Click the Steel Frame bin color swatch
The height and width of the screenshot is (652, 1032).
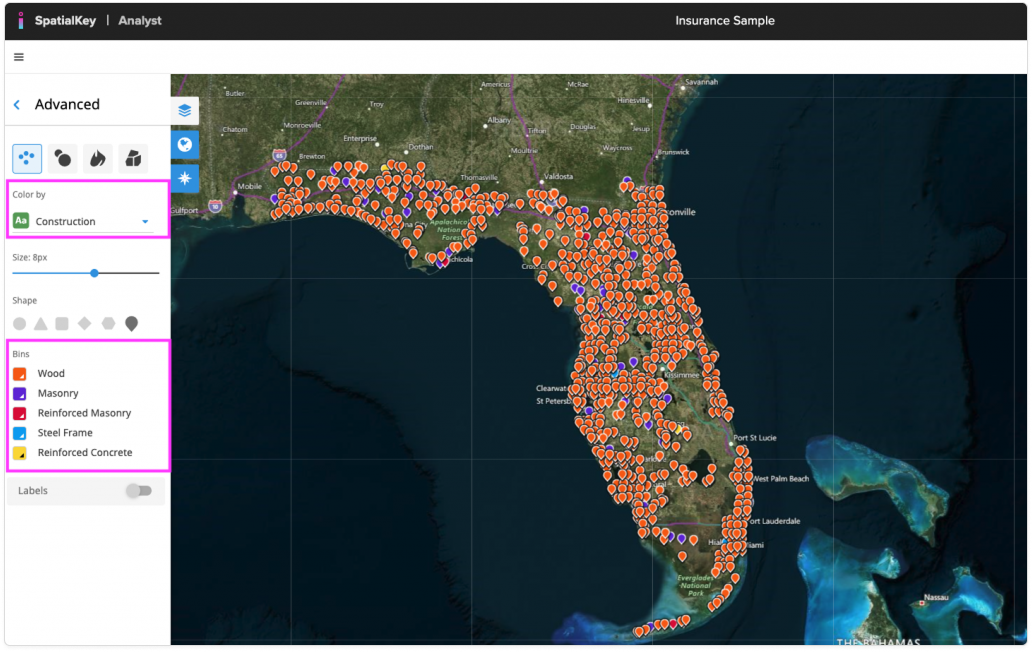pyautogui.click(x=20, y=433)
